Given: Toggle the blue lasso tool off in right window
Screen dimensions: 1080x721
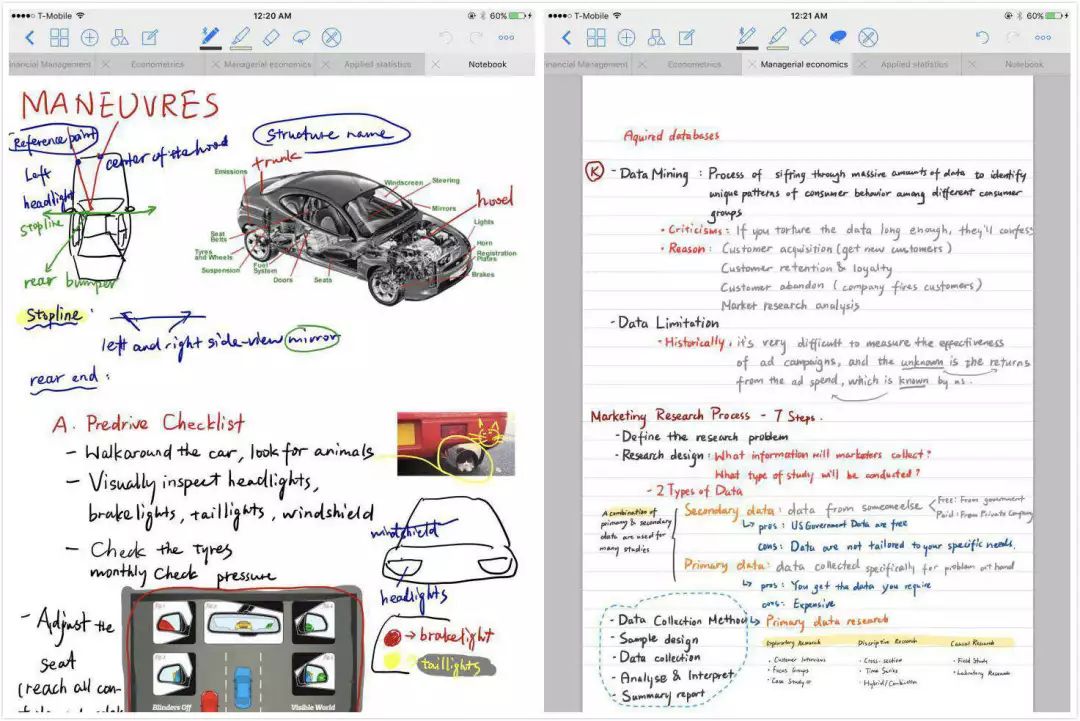Looking at the screenshot, I should tap(838, 38).
